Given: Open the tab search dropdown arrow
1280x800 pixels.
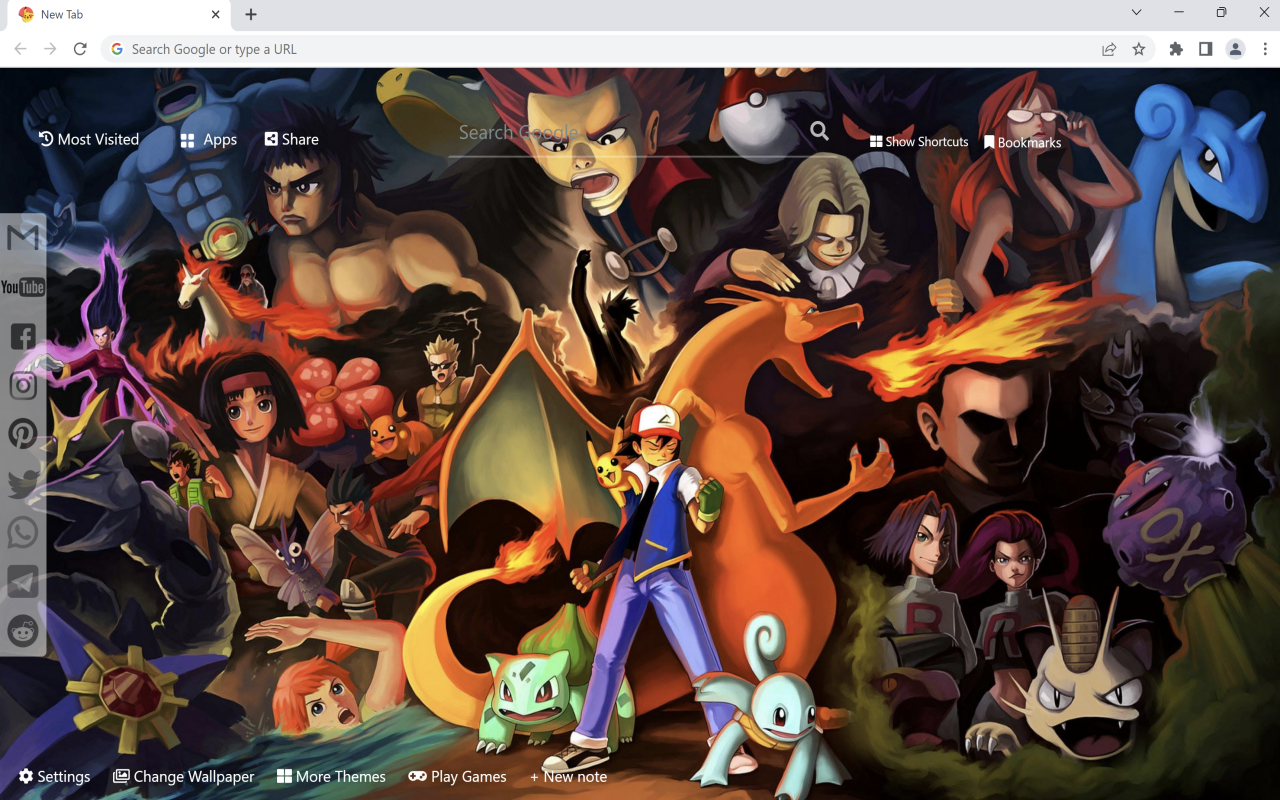Looking at the screenshot, I should pos(1136,13).
